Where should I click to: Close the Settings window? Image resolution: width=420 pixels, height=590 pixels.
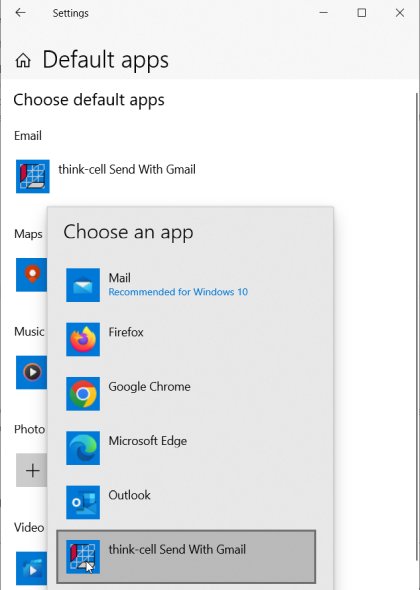pyautogui.click(x=400, y=13)
